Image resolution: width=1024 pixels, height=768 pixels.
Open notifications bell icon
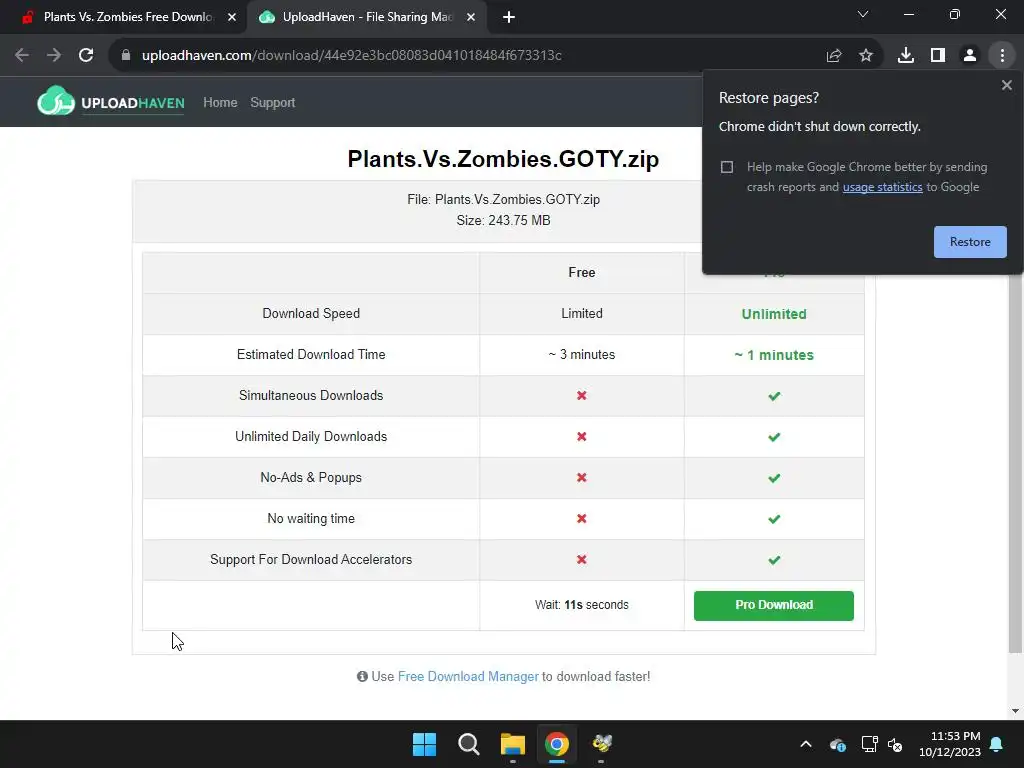[997, 744]
